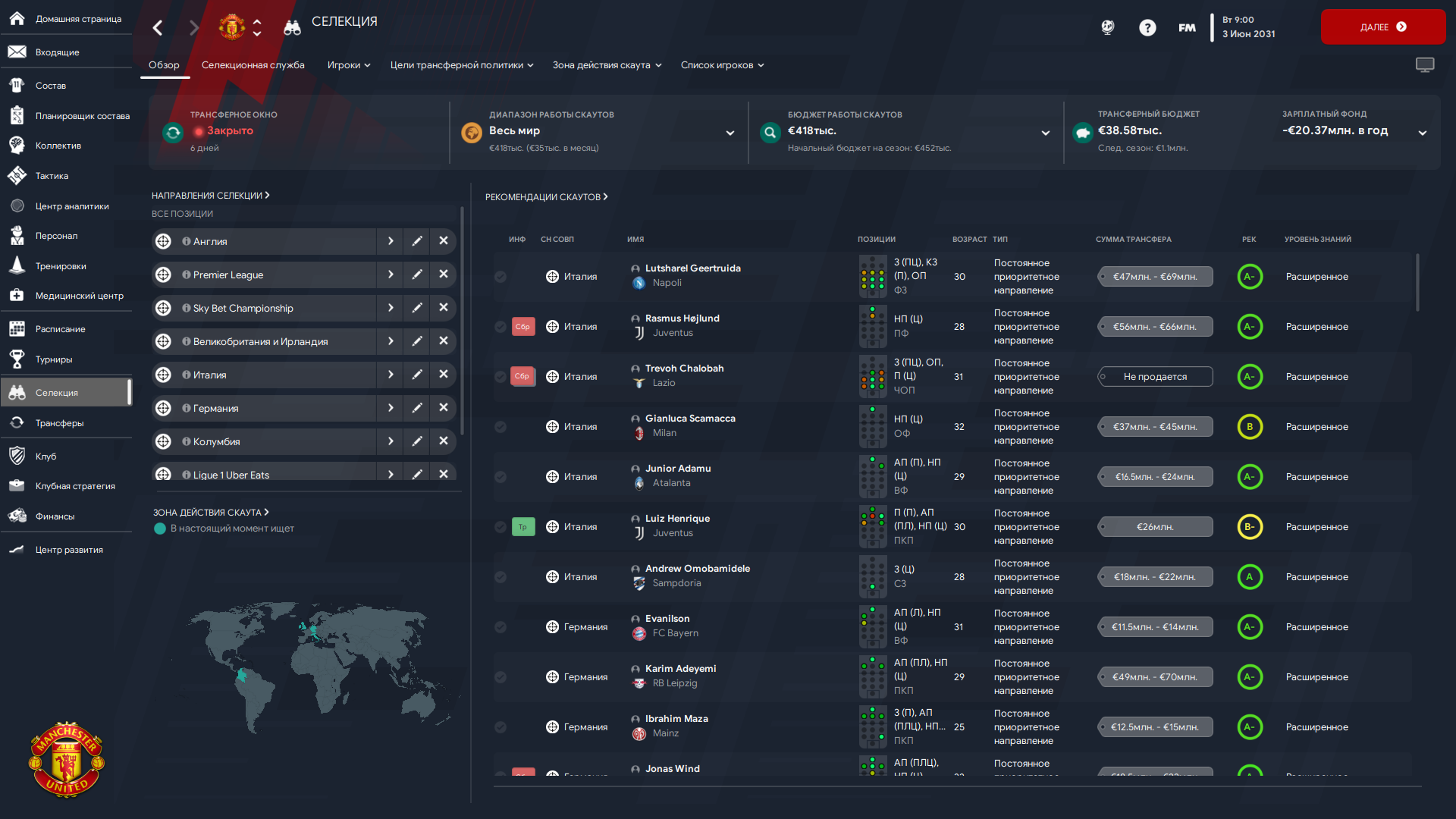1456x819 pixels.
Task: Expand the Англия assignment chevron
Action: point(391,241)
